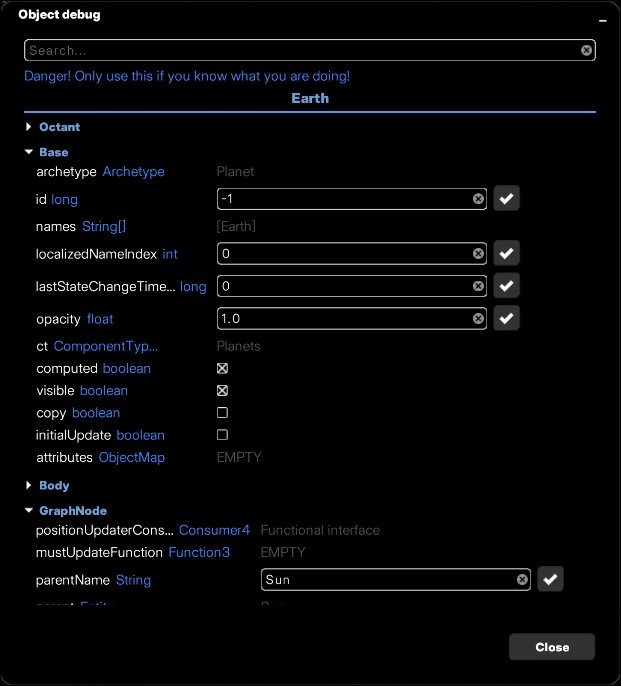Image resolution: width=621 pixels, height=686 pixels.
Task: Clear the id field value
Action: pyautogui.click(x=478, y=199)
